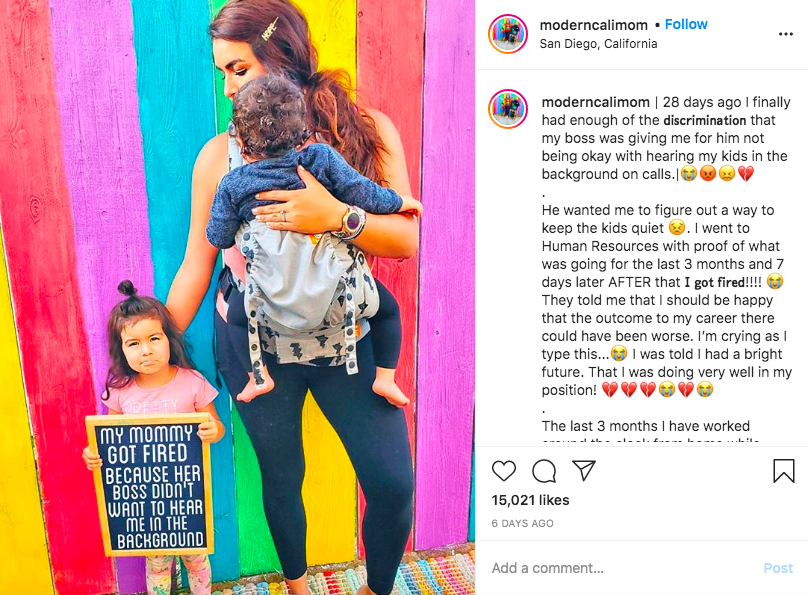Open moderncalimom avatar beside the caption
Viewport: 808px width, 595px height.
[x=508, y=109]
